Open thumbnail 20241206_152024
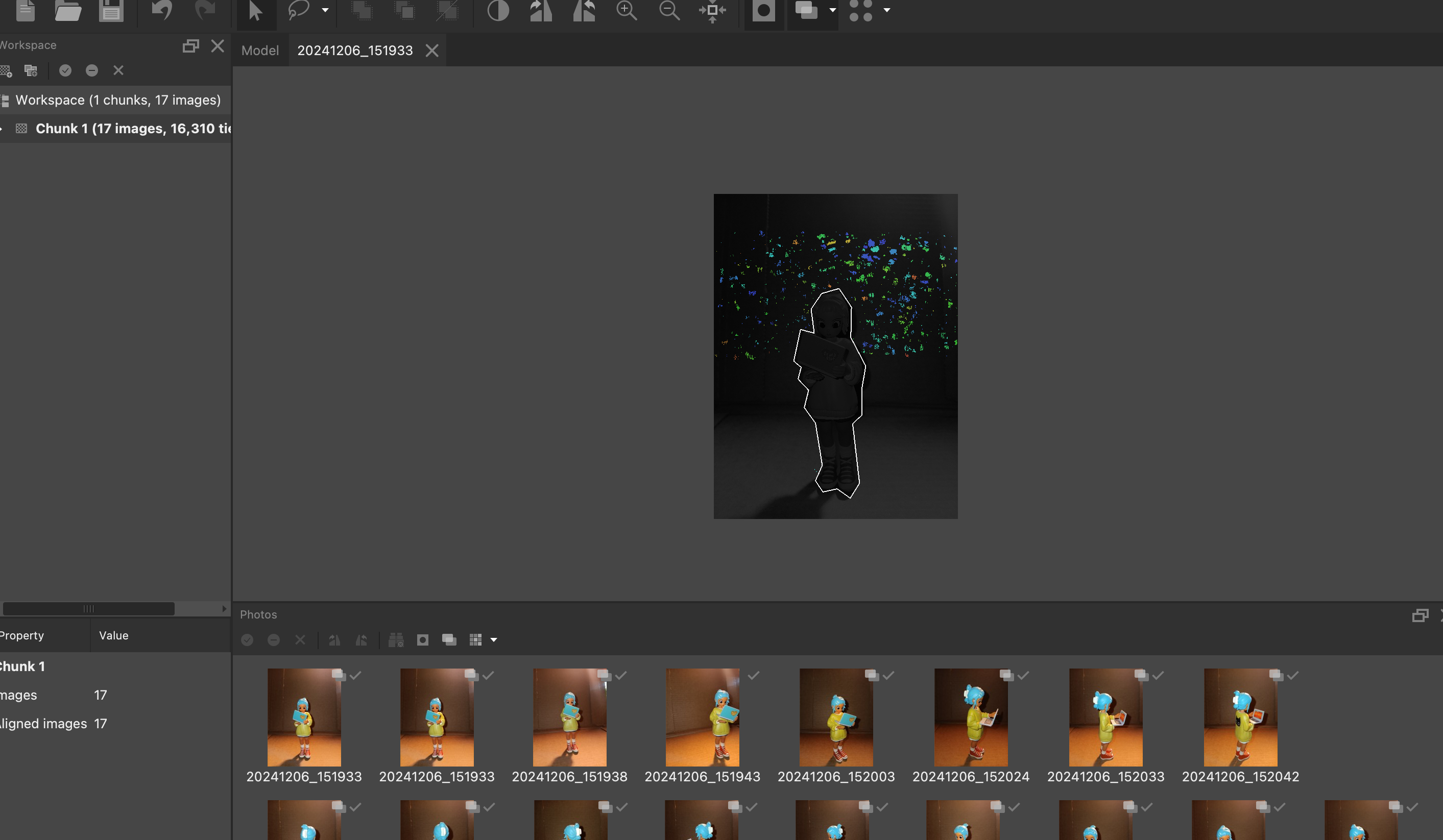 971,718
